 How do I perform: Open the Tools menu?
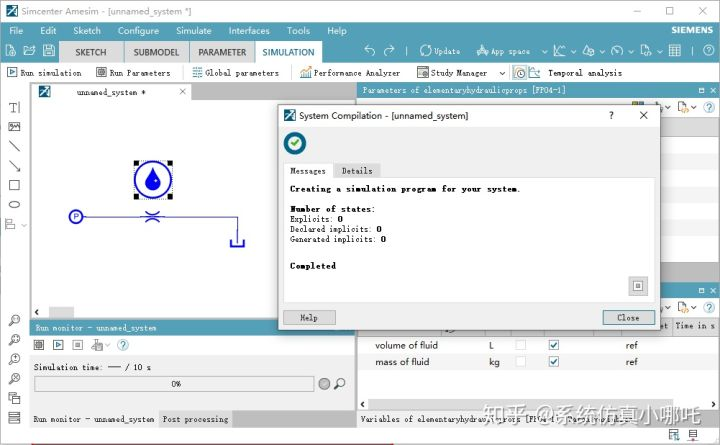point(298,31)
